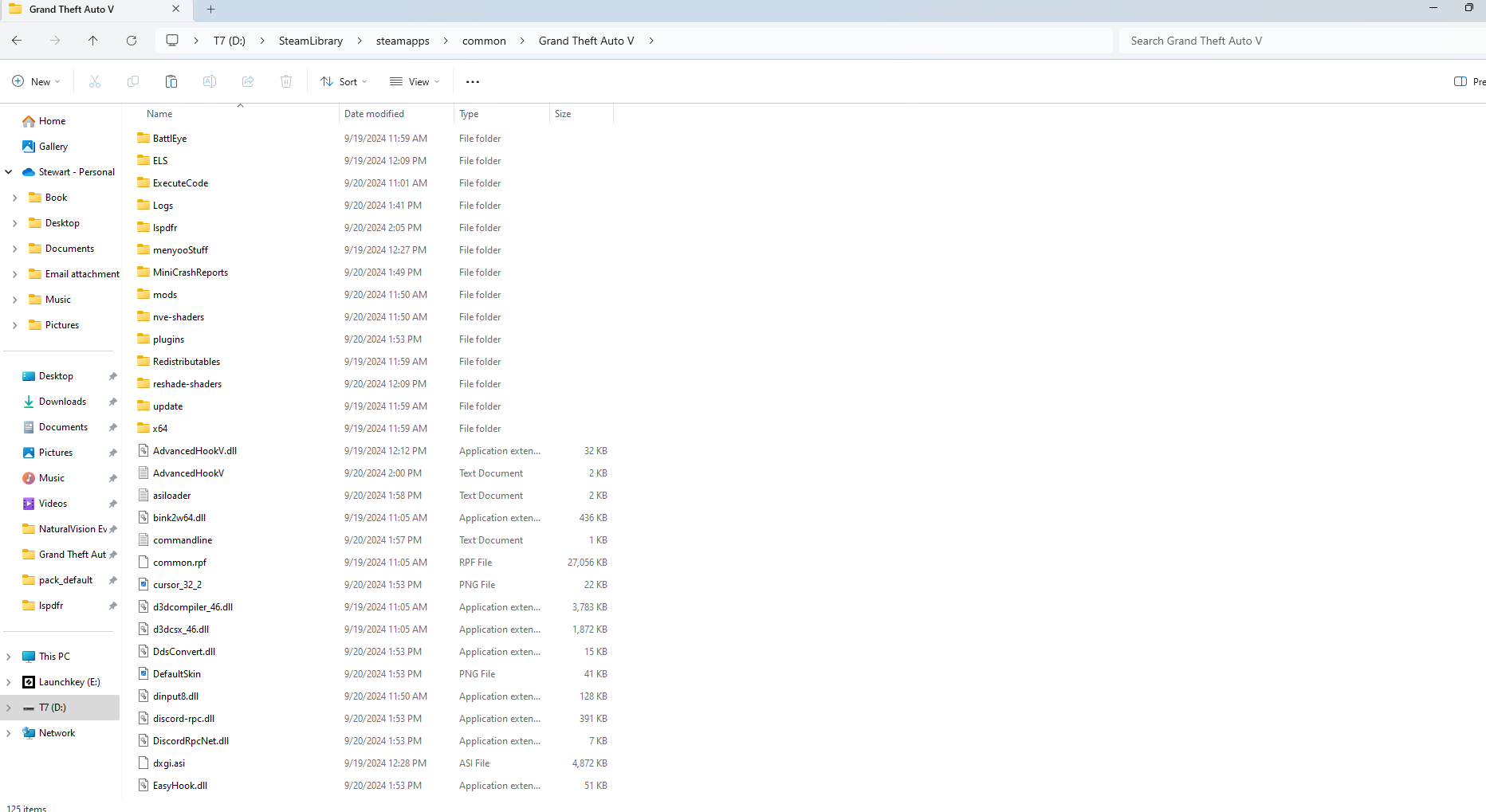The width and height of the screenshot is (1486, 812).
Task: Sort by the Name column header
Action: tap(159, 114)
